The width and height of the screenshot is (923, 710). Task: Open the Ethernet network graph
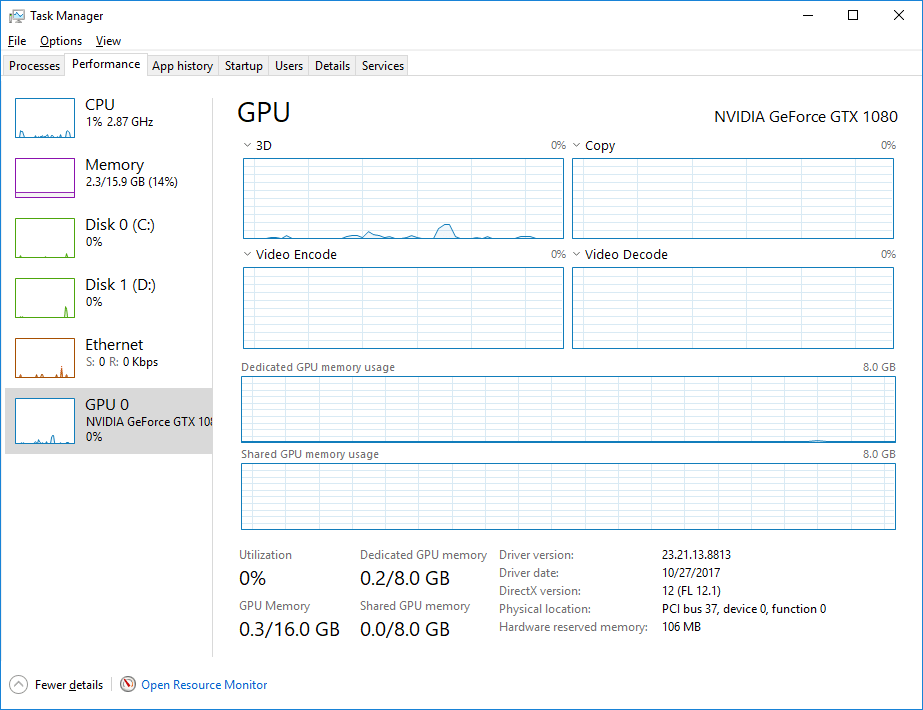point(110,355)
